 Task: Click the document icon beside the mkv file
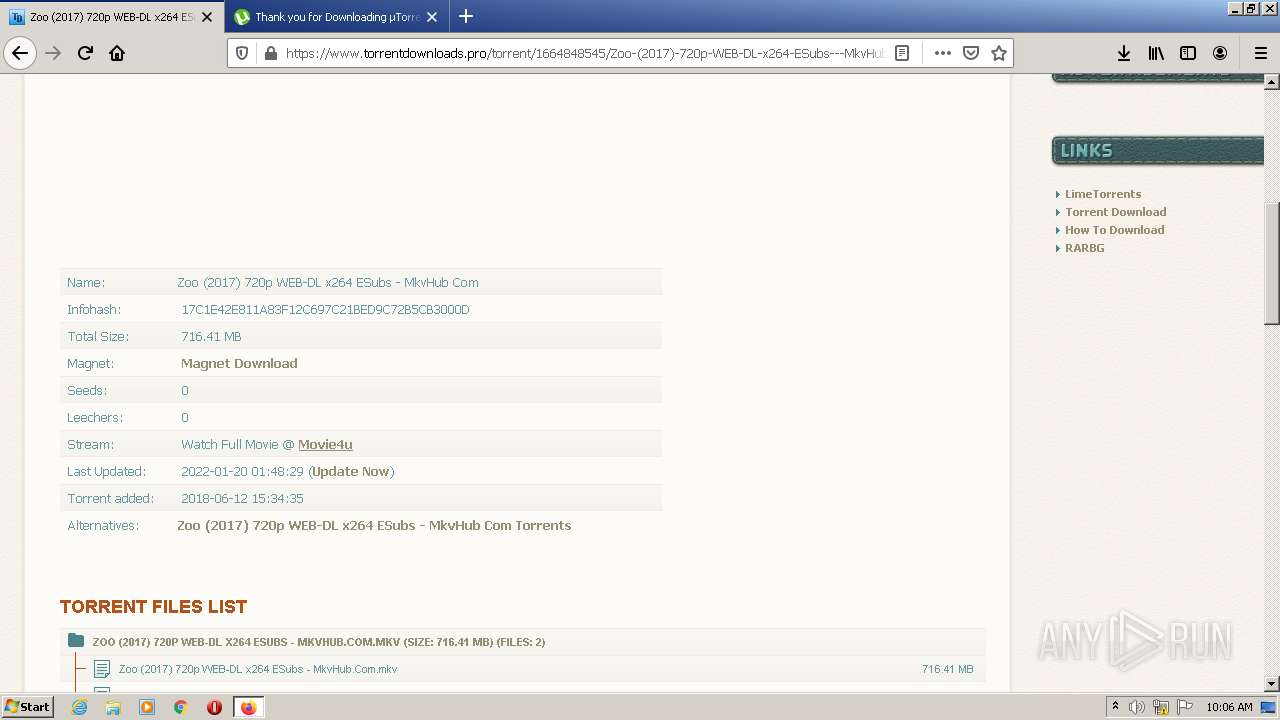coord(101,669)
